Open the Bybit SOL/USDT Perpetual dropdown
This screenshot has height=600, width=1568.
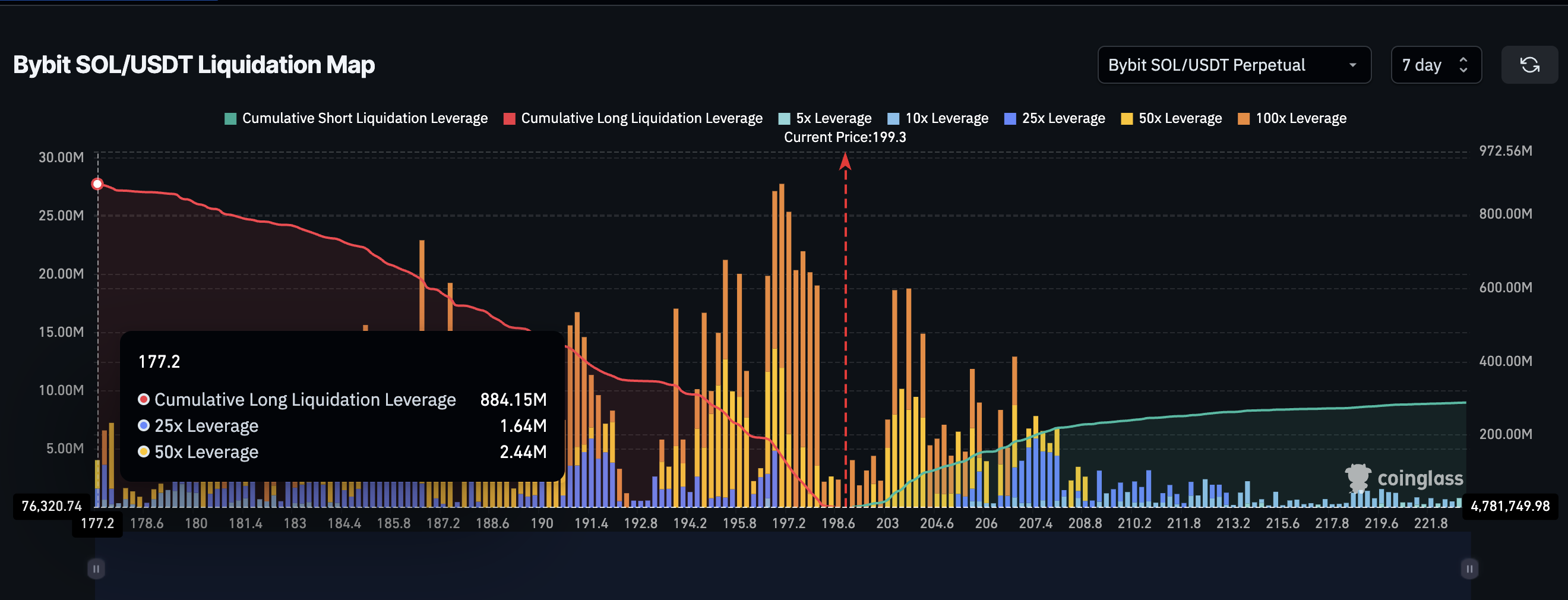[1233, 65]
